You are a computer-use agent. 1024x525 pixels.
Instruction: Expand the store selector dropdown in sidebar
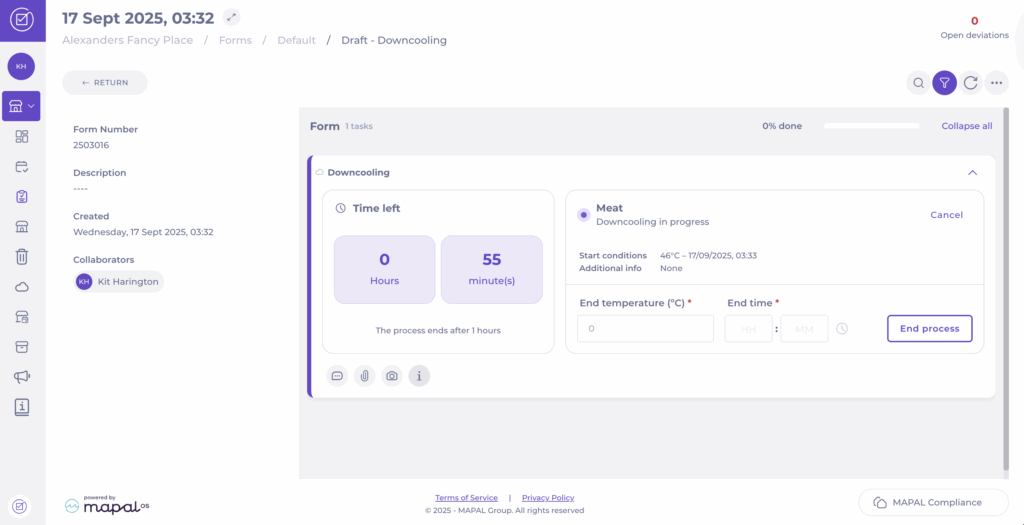click(21, 106)
